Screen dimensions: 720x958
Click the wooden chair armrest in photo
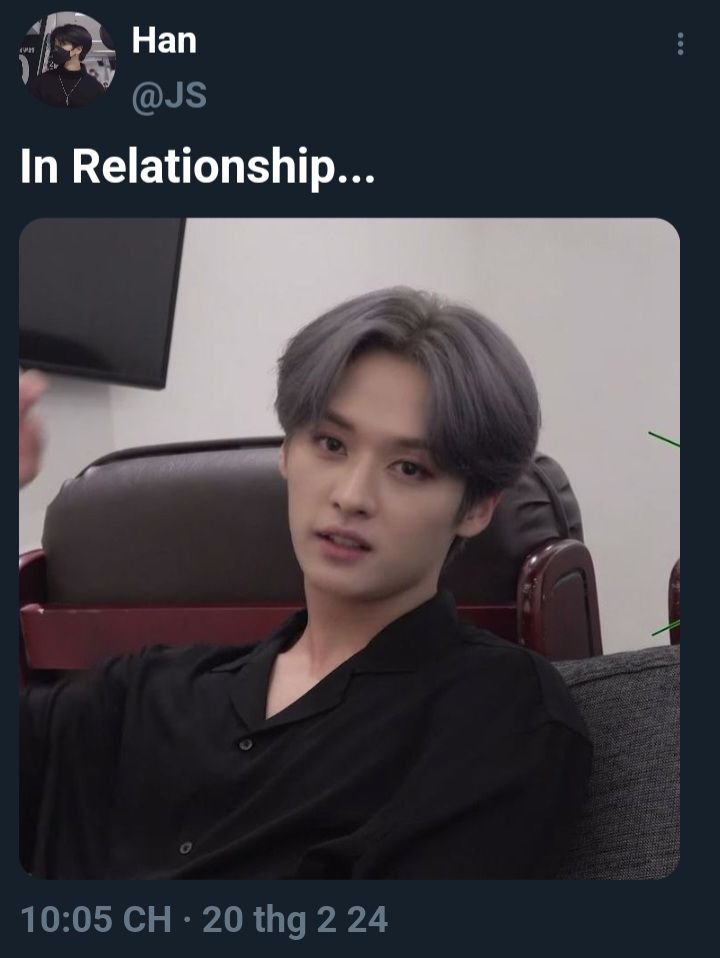(559, 599)
